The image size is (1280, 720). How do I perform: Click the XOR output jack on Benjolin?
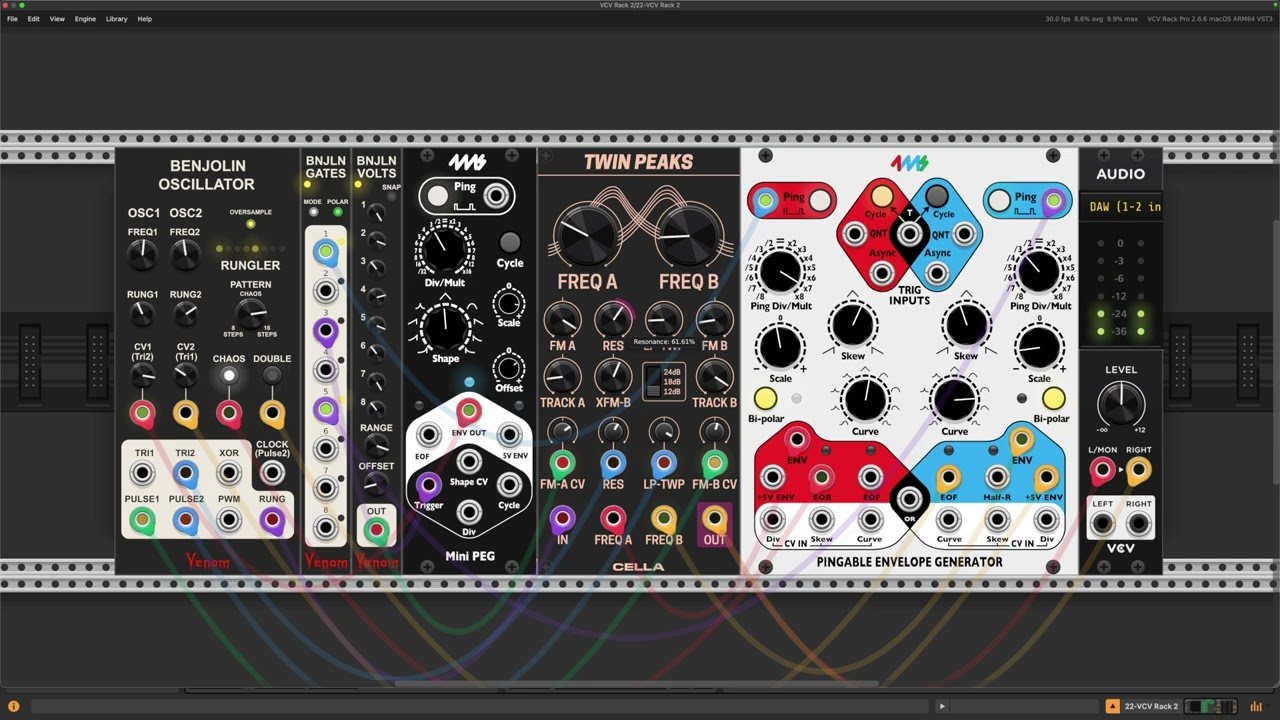pos(229,473)
